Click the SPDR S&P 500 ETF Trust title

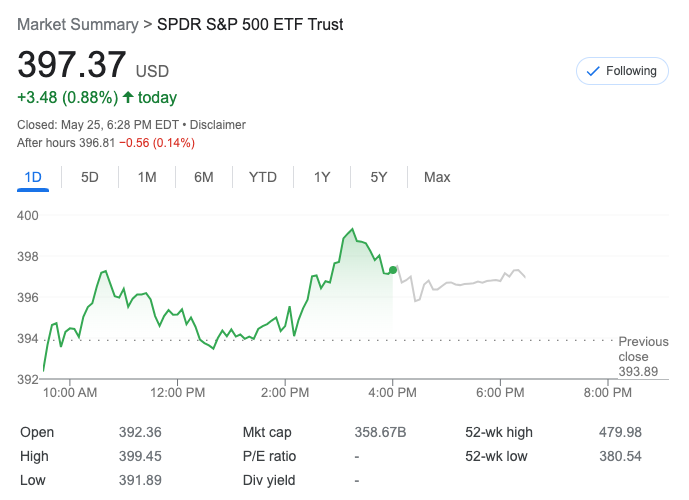[x=250, y=24]
